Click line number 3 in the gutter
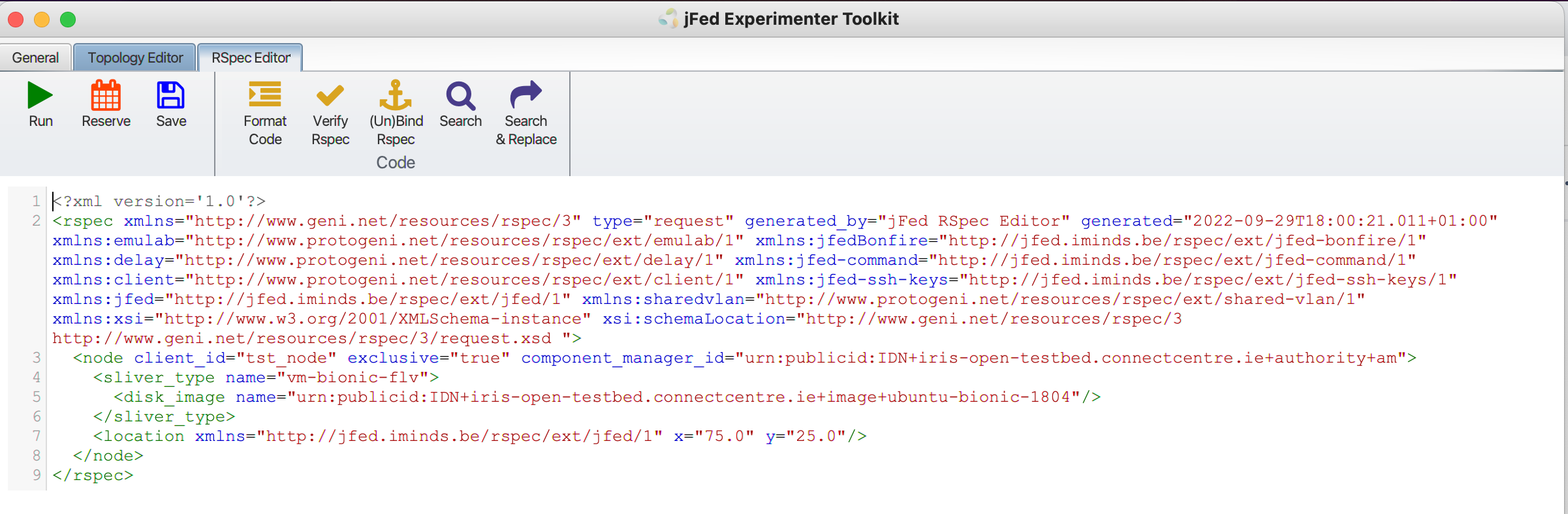 [36, 357]
